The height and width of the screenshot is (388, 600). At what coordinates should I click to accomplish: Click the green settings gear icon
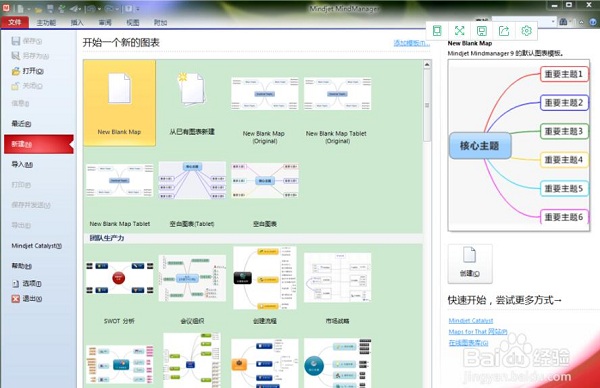coord(527,31)
